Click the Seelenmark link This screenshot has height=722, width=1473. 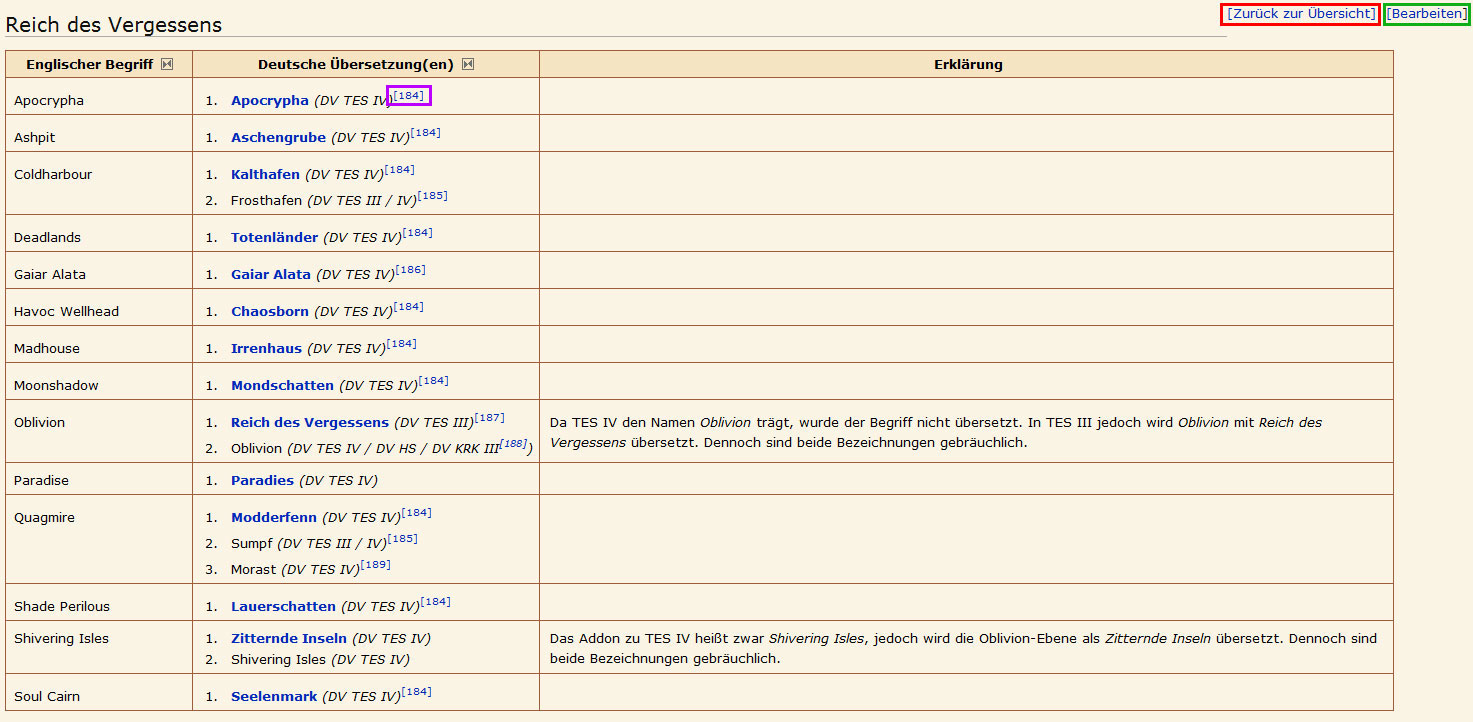pyautogui.click(x=274, y=697)
